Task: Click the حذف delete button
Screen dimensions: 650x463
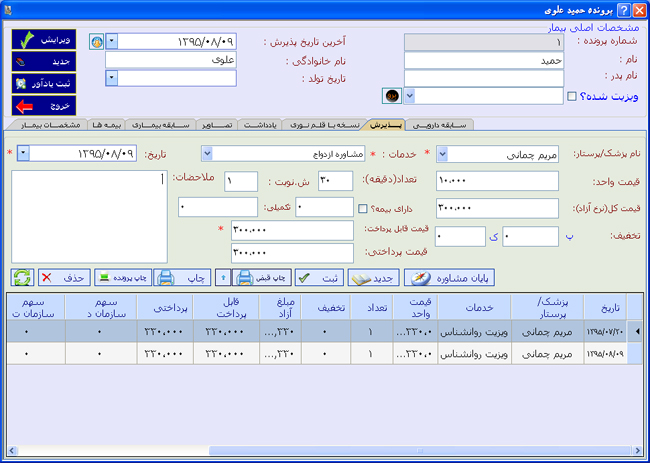Action: click(64, 277)
